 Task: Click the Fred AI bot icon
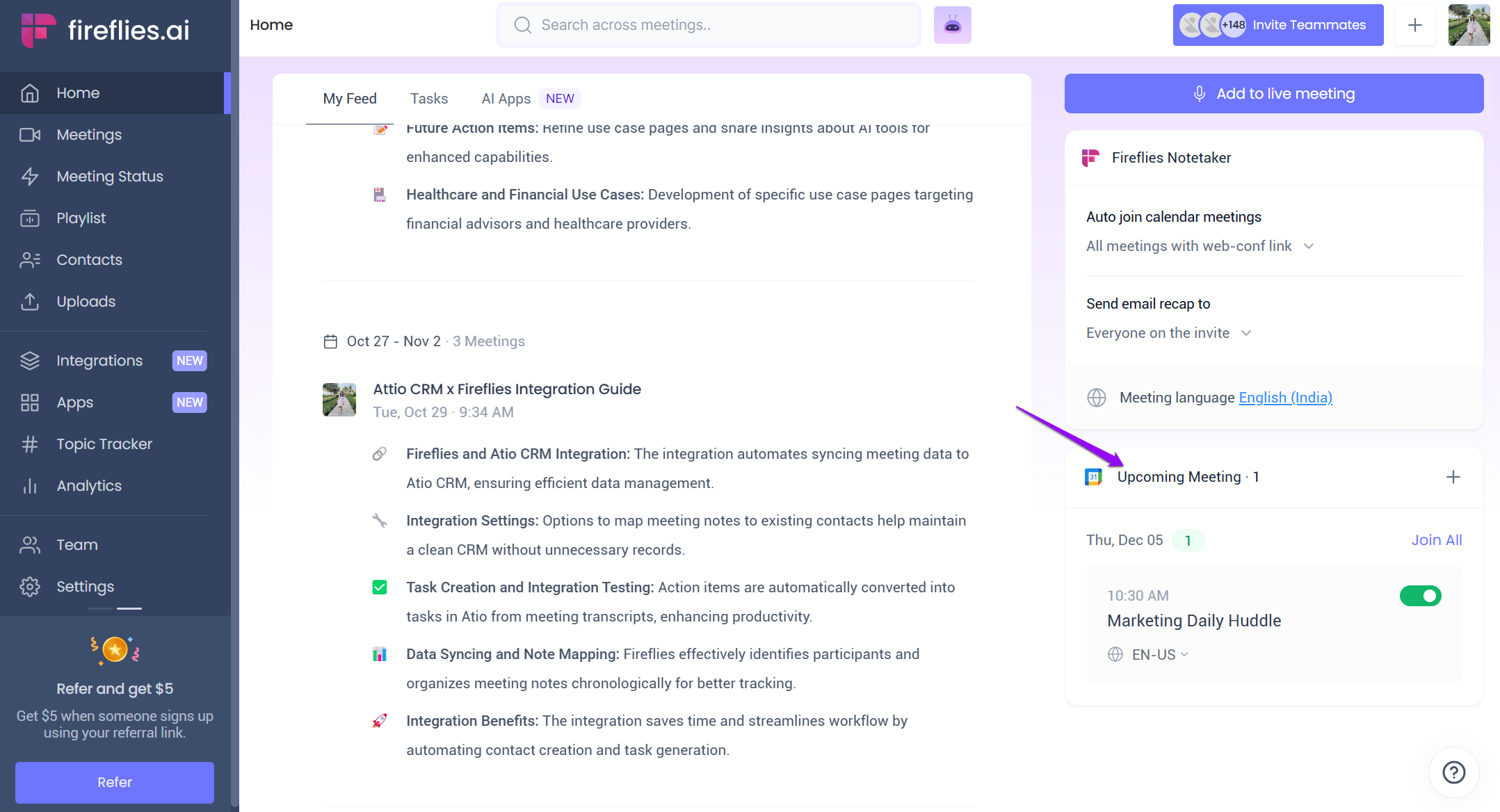click(x=952, y=26)
